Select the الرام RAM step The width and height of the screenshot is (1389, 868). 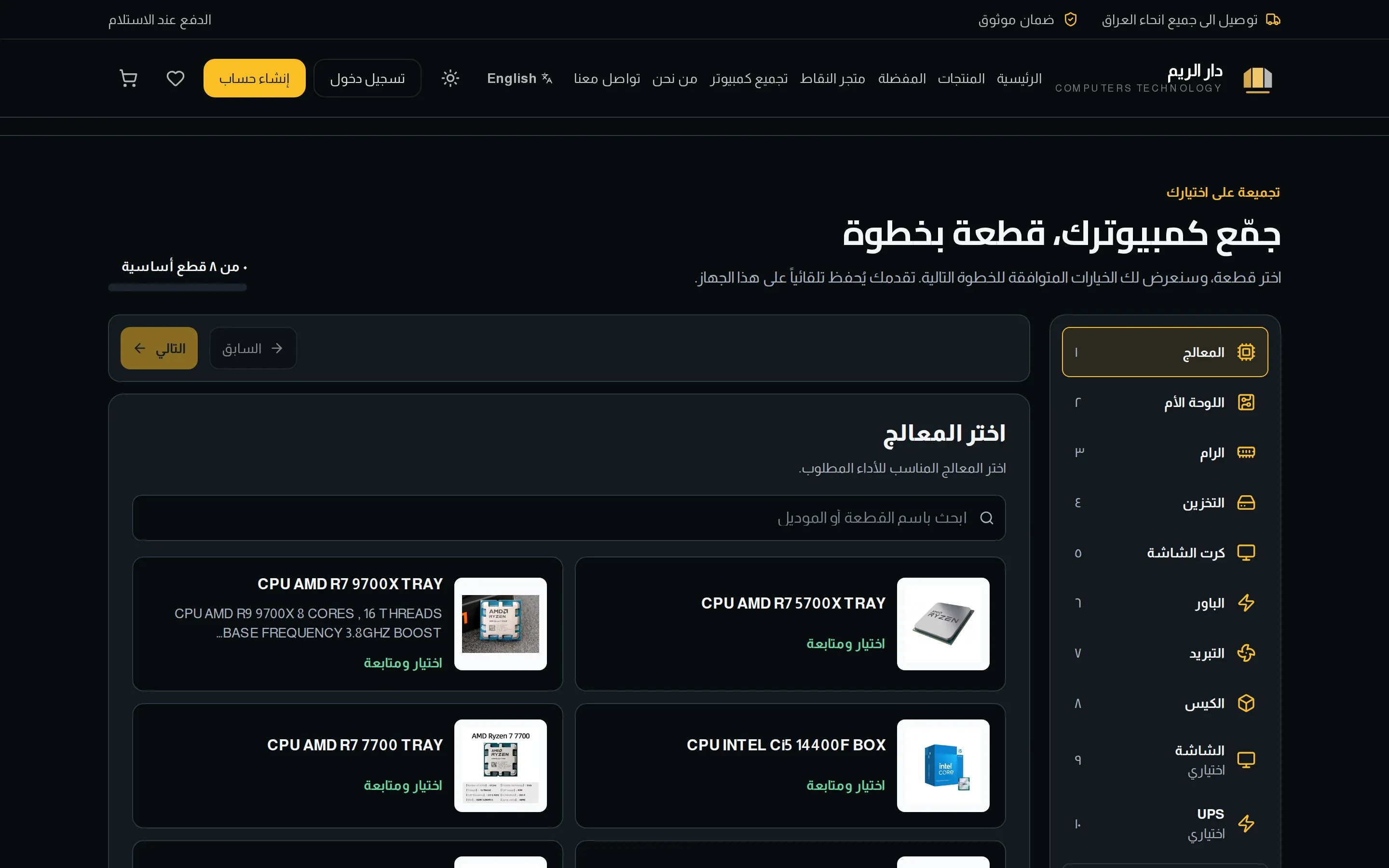point(1165,452)
